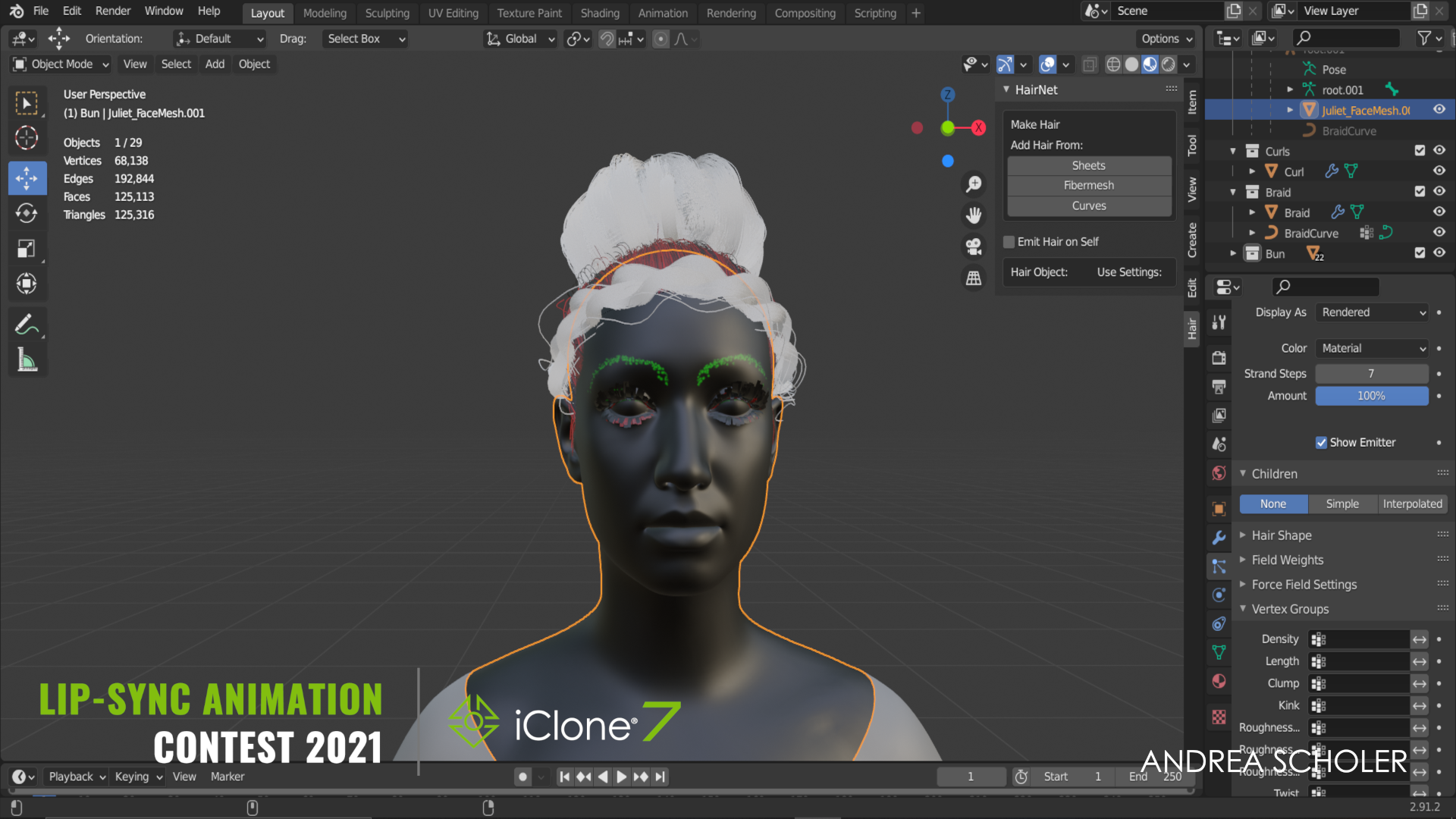Exclude the Braid collection checkbox
This screenshot has height=819, width=1456.
point(1420,192)
